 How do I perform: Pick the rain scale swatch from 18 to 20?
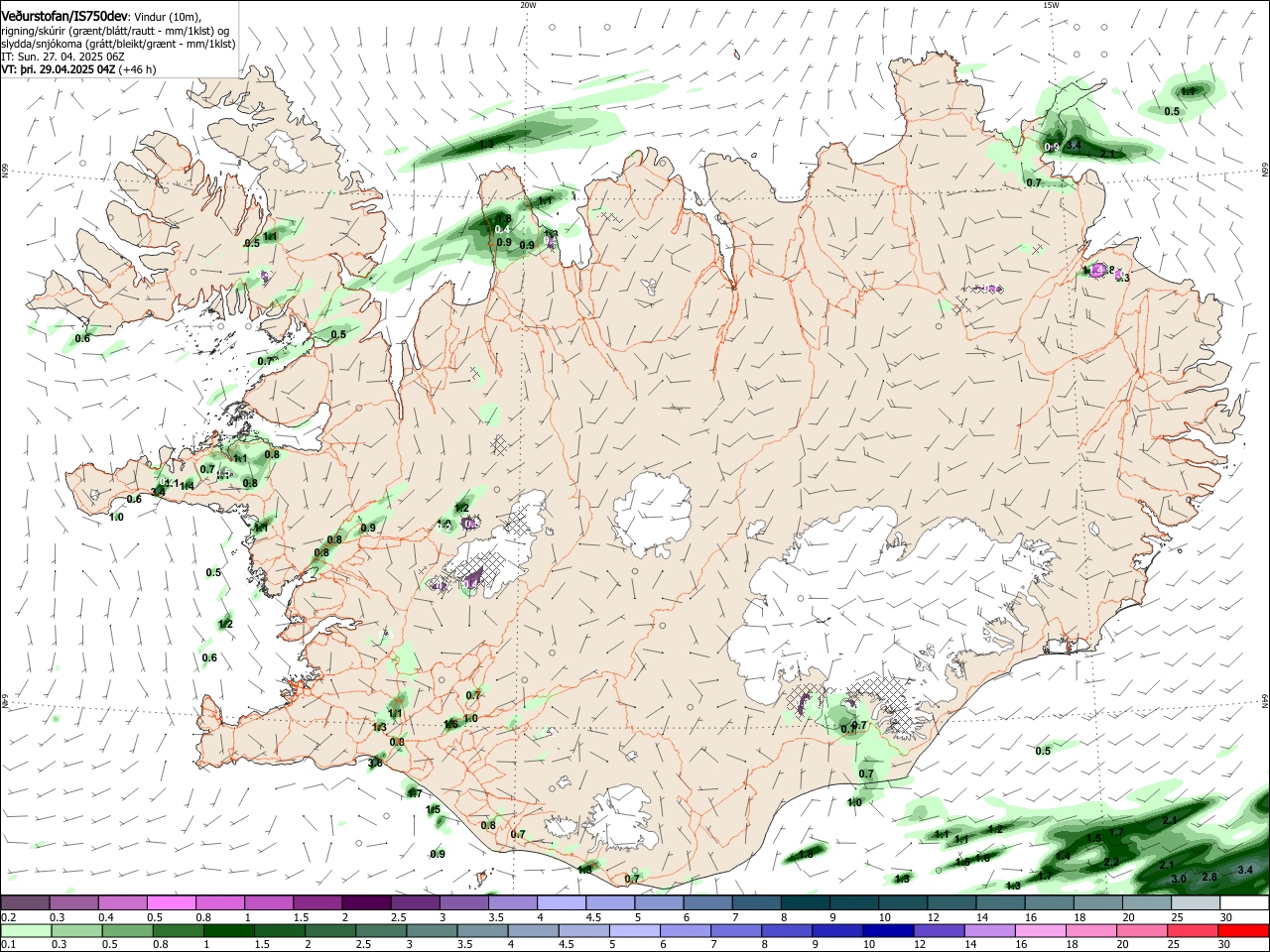[1091, 930]
